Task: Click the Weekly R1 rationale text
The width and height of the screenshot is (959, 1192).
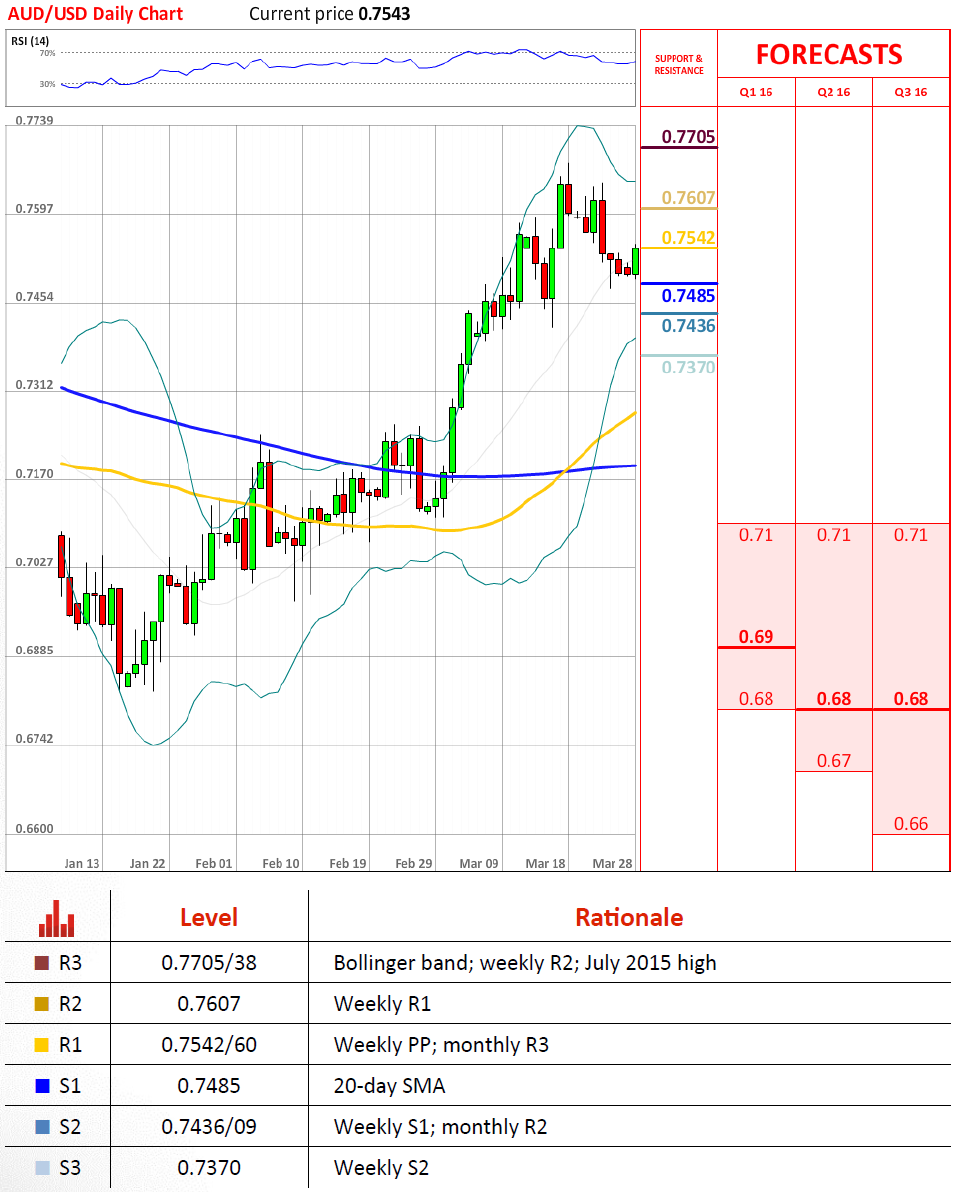Action: 382,1004
